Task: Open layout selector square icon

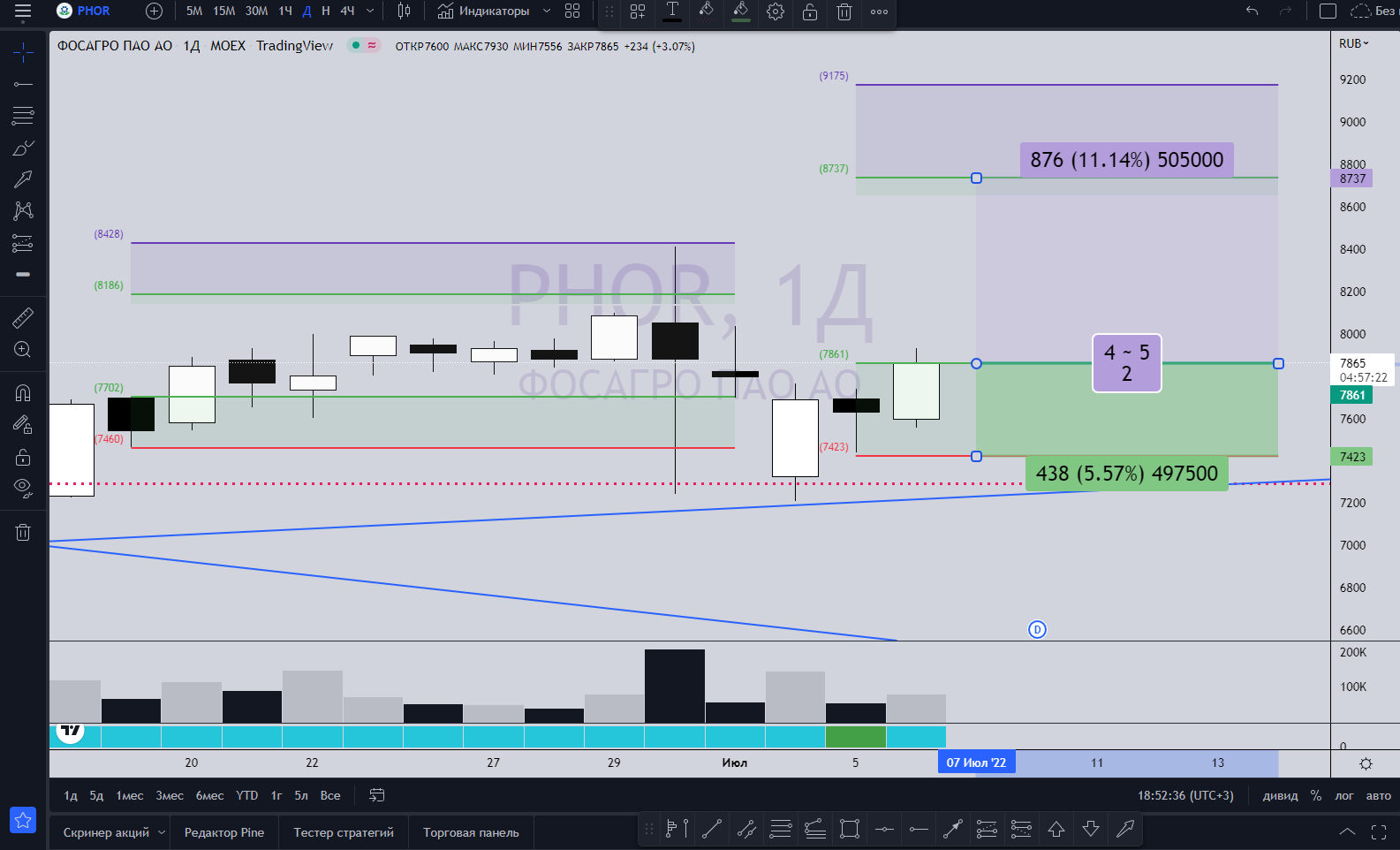Action: pos(1328,11)
